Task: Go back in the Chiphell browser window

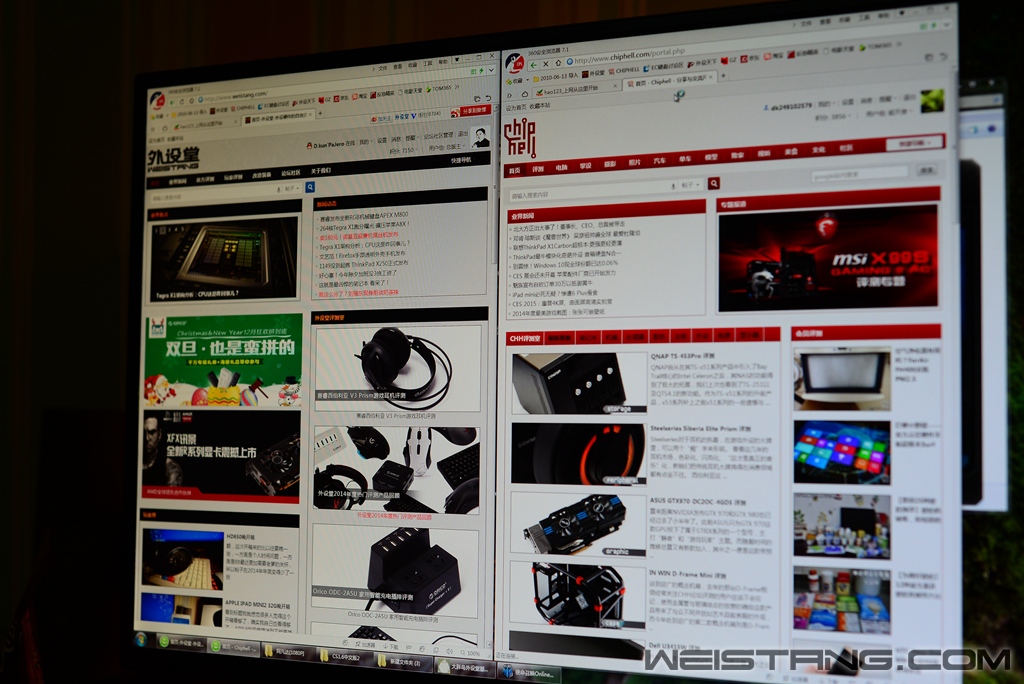Action: tap(534, 65)
